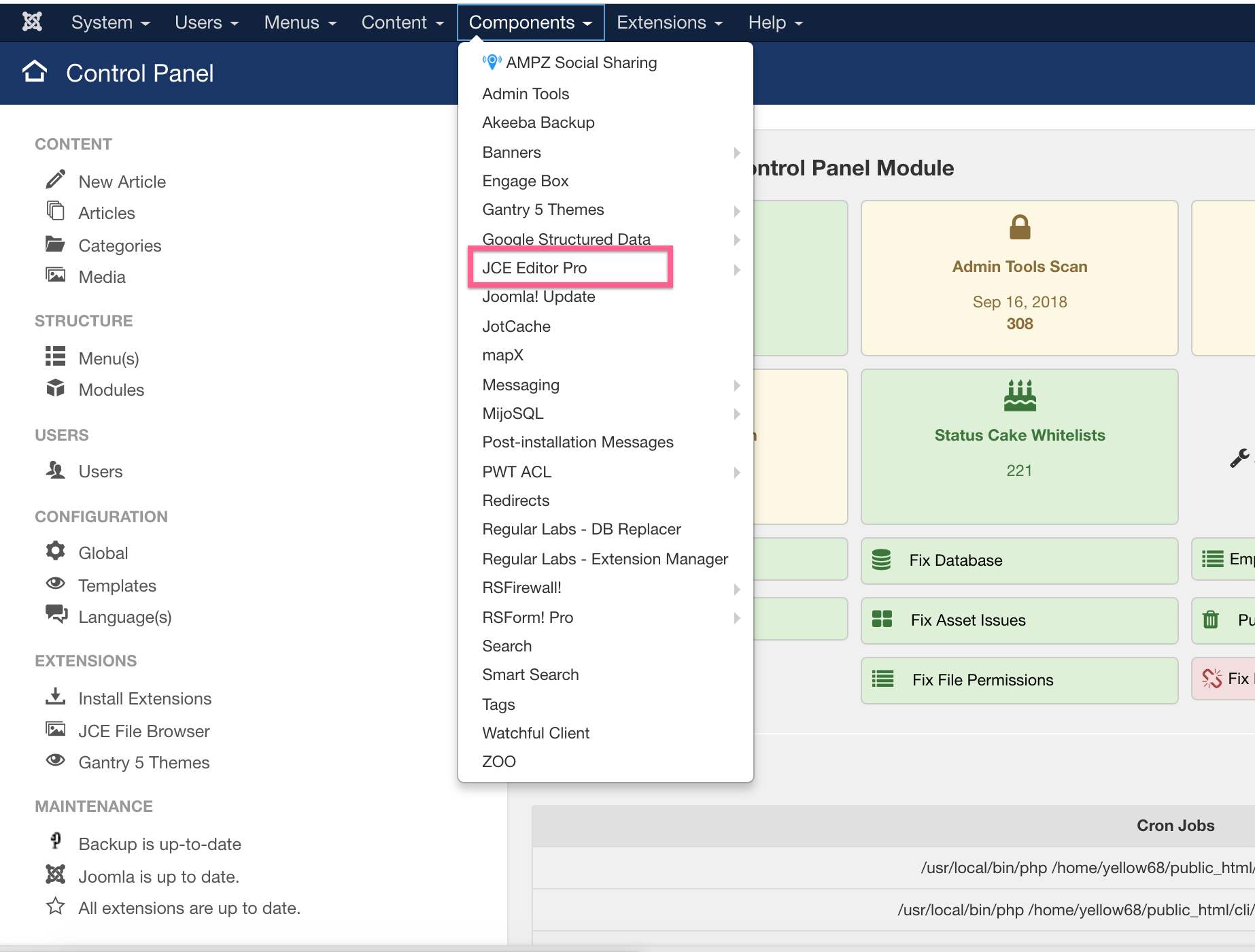Viewport: 1255px width, 952px height.
Task: Open the Admin Tools Scan tile
Action: (x=1019, y=277)
